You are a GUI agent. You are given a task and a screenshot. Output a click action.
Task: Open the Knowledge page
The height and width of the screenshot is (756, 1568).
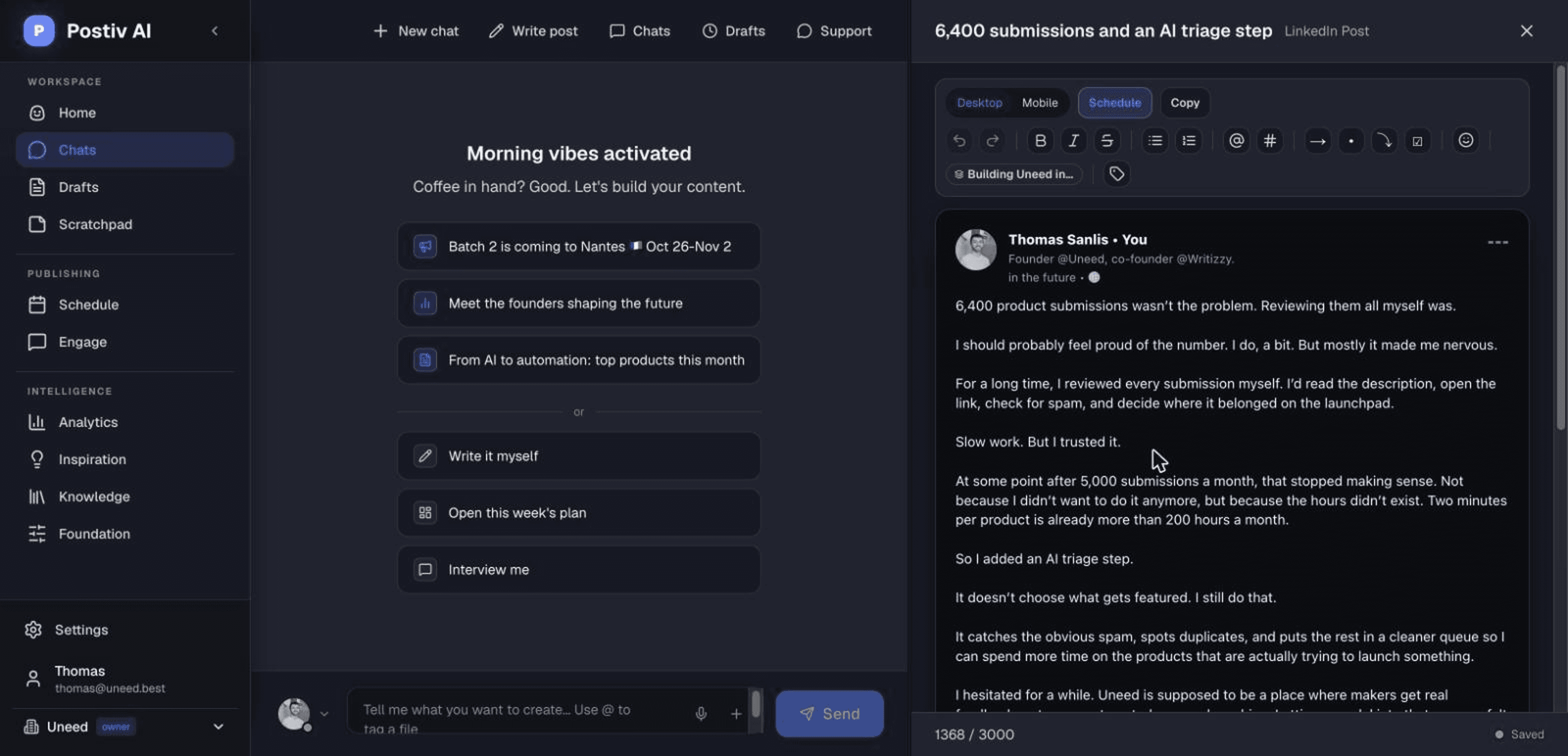click(125, 496)
